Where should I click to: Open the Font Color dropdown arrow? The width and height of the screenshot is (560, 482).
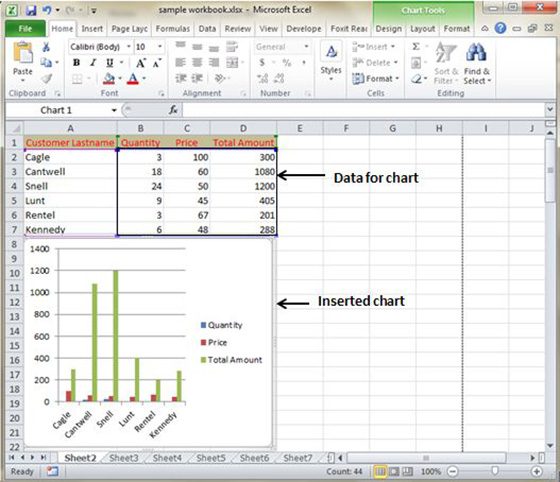point(144,79)
